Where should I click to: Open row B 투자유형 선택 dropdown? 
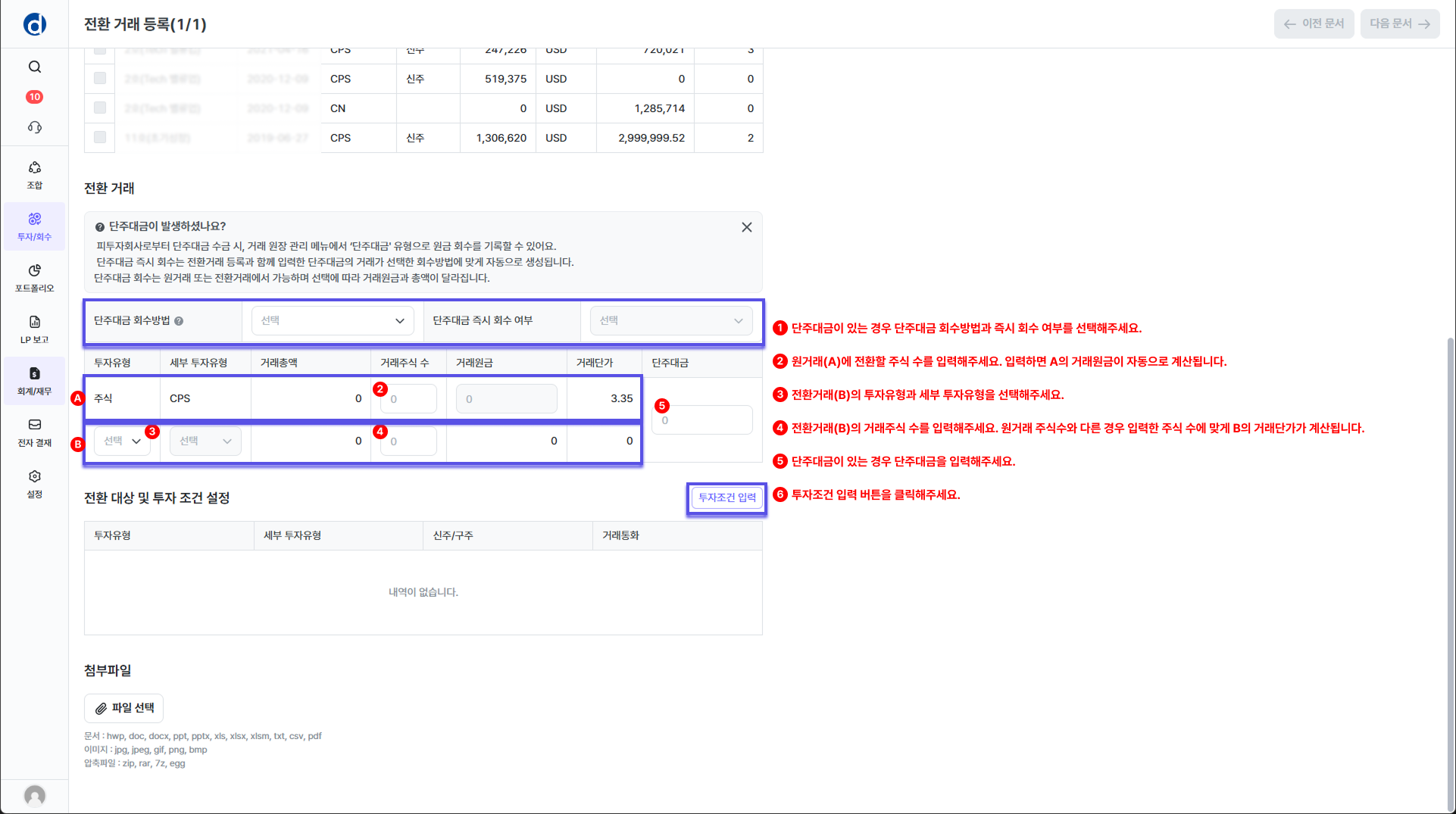coord(122,441)
